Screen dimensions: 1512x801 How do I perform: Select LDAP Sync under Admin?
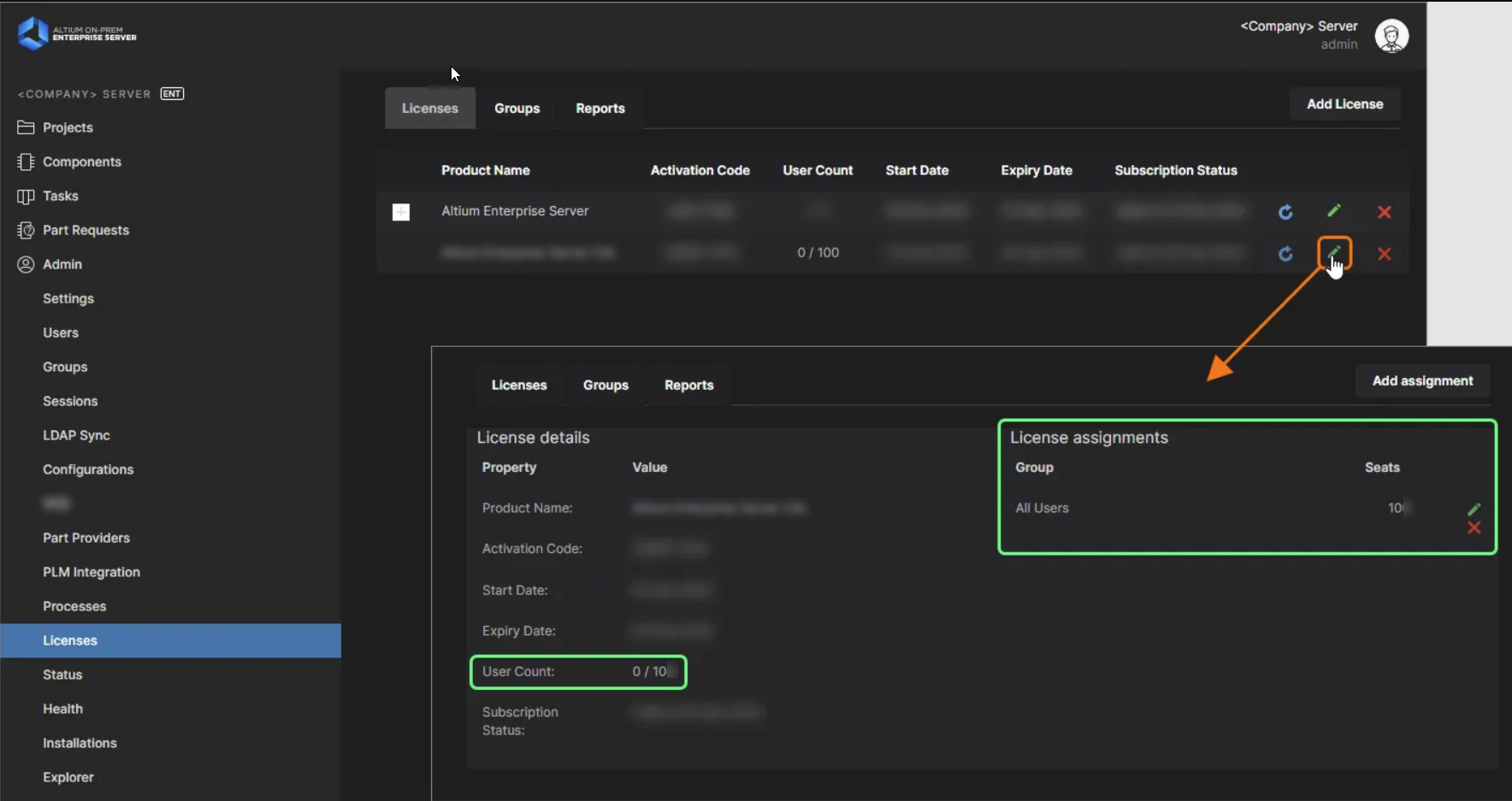(x=76, y=435)
